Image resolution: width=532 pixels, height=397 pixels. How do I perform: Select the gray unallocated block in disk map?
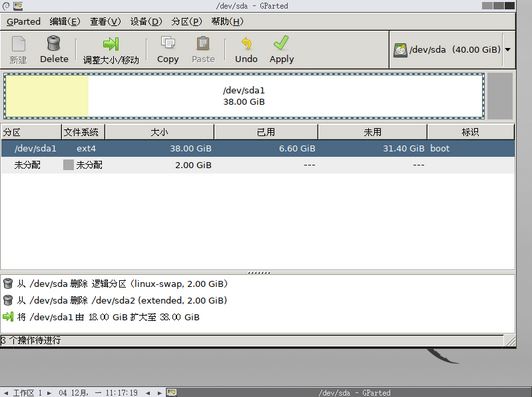(500, 96)
